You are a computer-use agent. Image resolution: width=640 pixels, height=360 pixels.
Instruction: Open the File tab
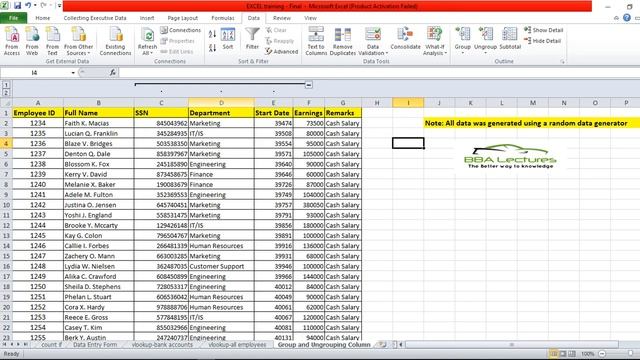tap(13, 18)
